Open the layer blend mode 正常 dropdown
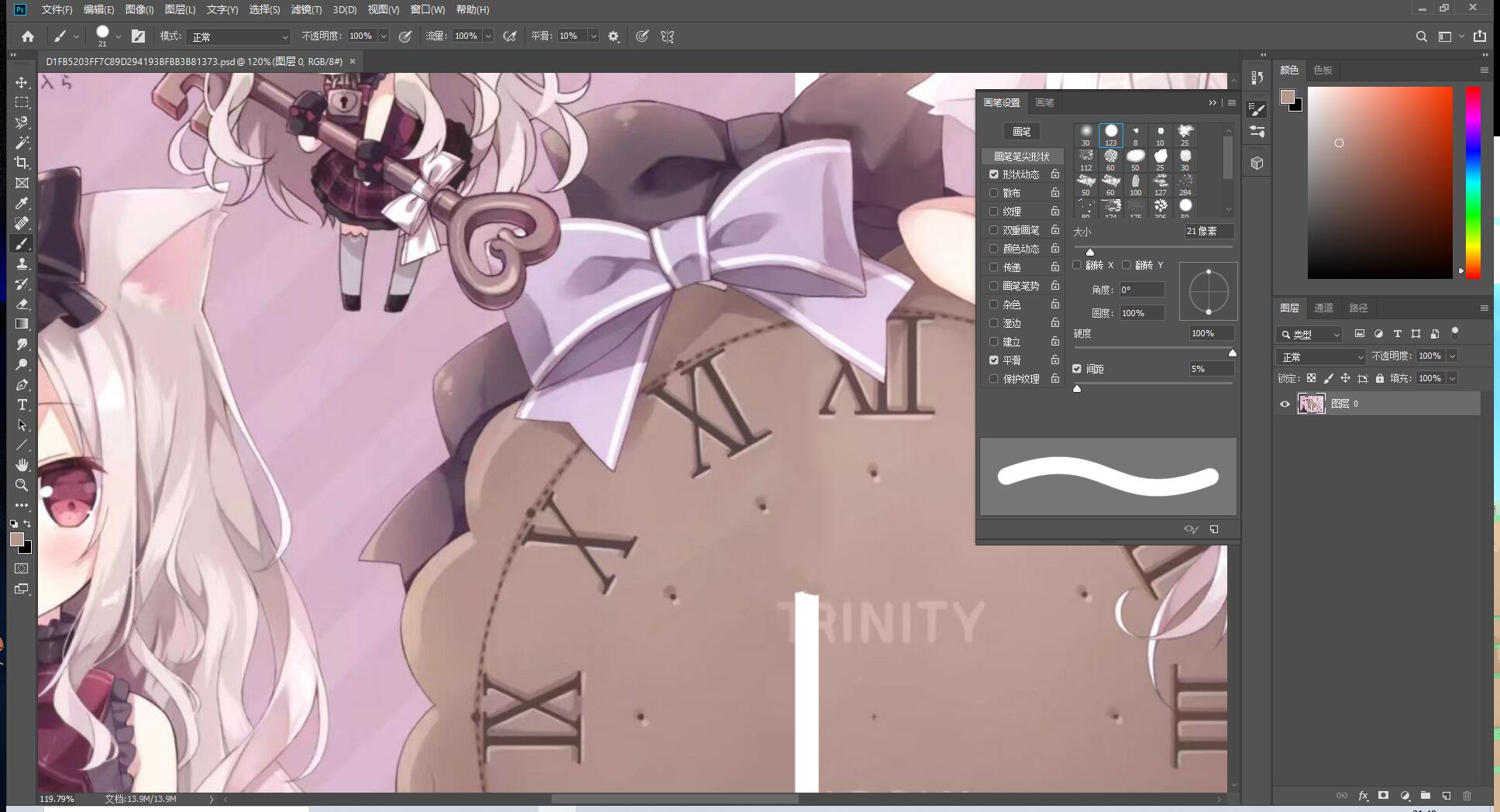 (1321, 356)
